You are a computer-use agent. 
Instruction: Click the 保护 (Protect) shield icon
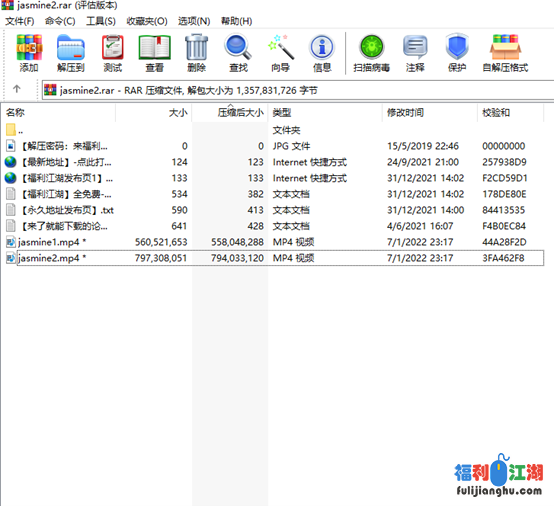coord(457,53)
